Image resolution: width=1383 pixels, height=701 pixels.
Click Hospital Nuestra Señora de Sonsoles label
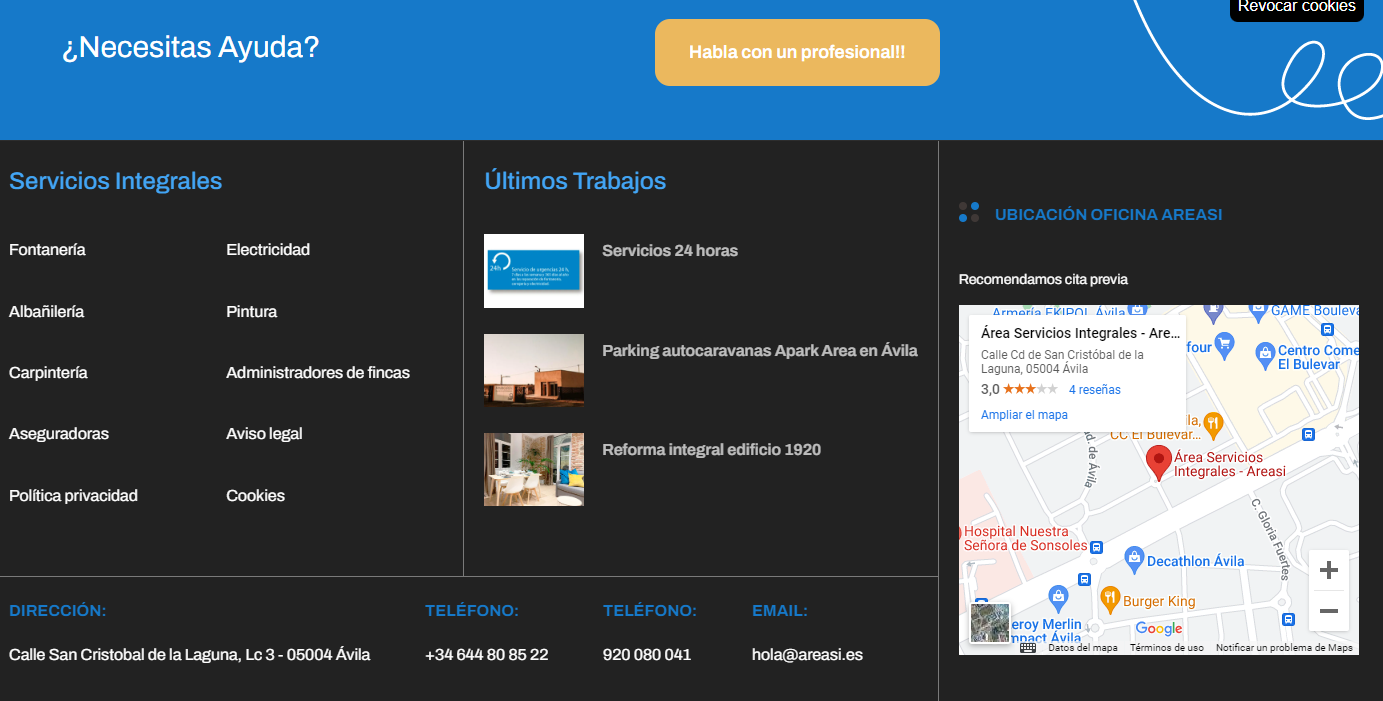click(1025, 538)
